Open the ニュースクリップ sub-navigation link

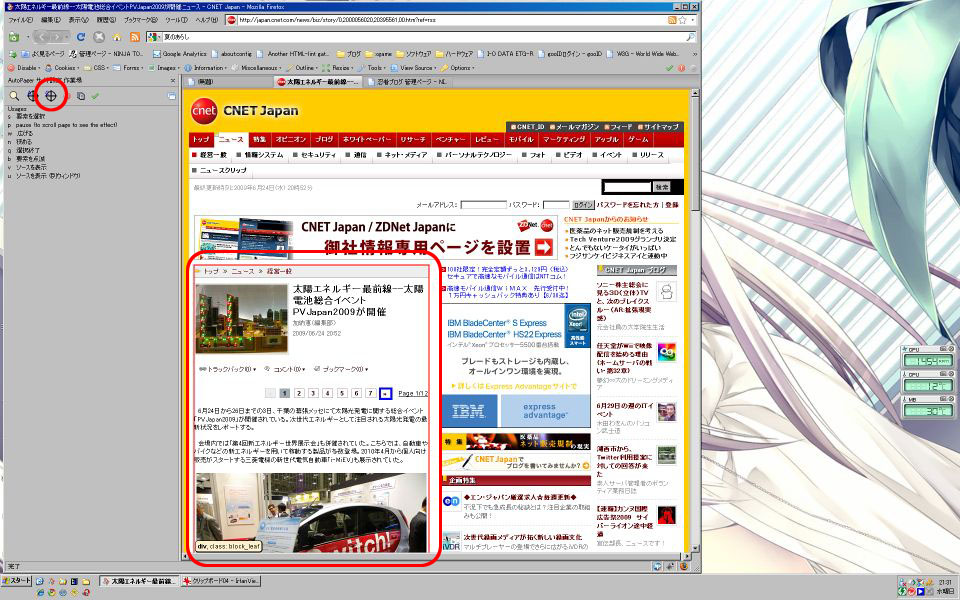pos(223,170)
